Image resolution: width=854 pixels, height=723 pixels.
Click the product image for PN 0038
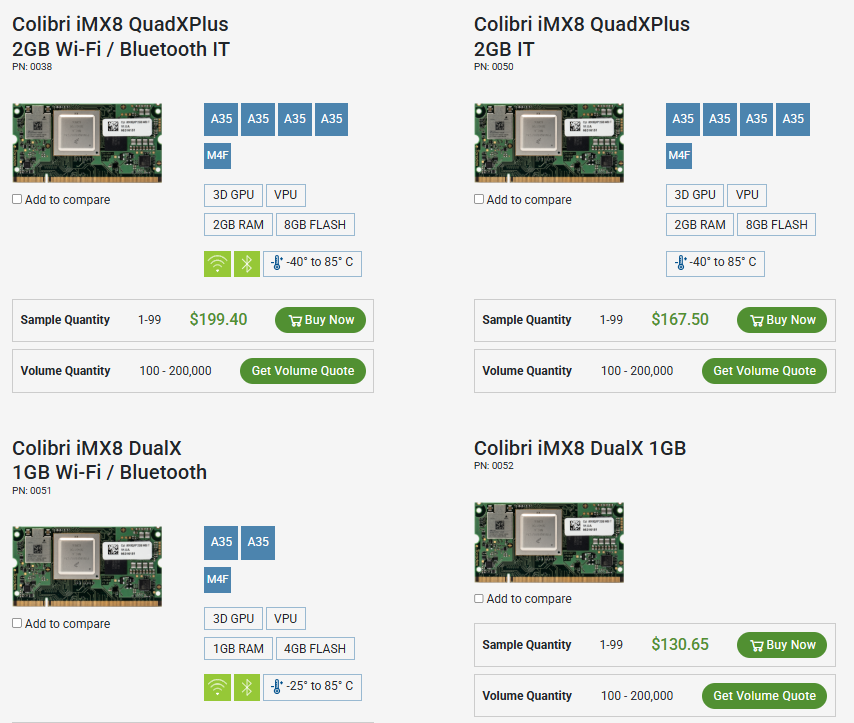point(87,143)
